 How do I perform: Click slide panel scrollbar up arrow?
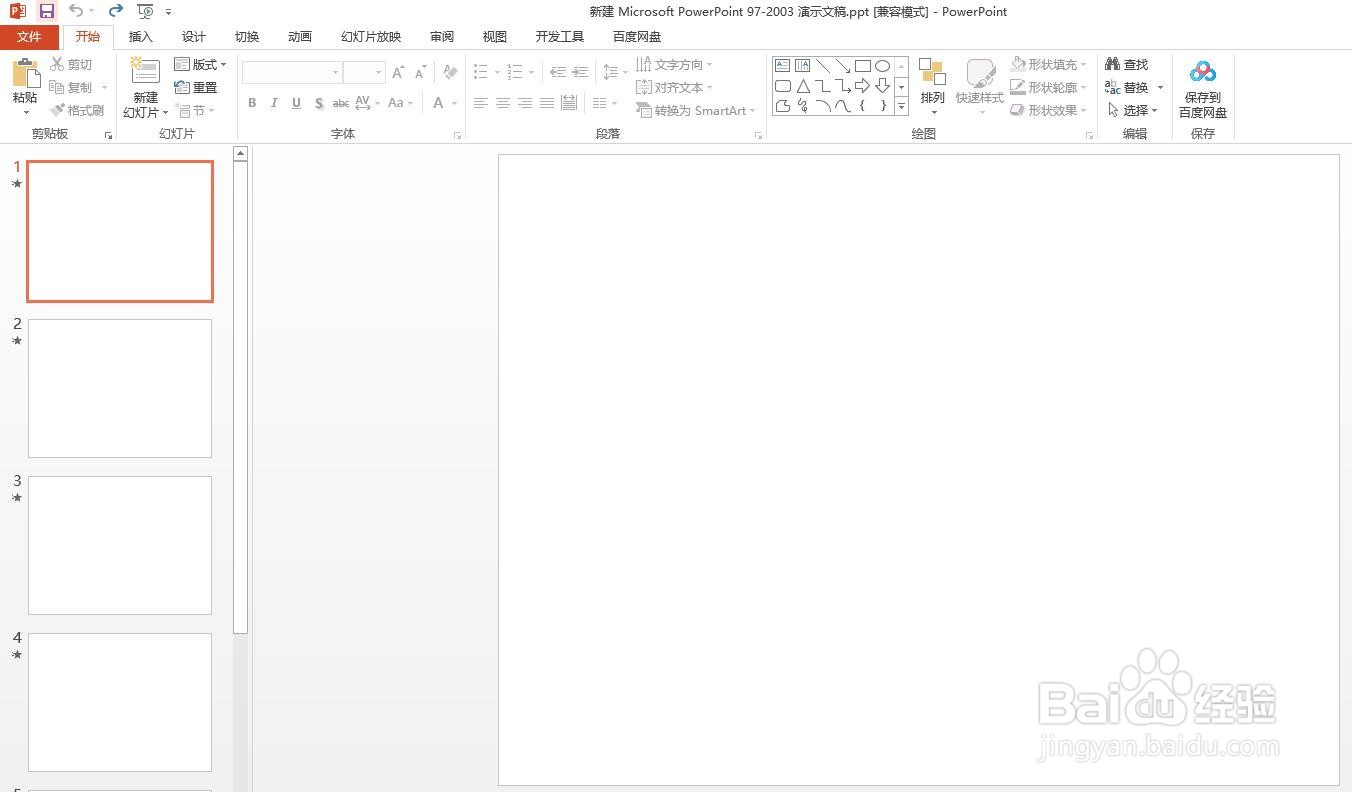[240, 154]
